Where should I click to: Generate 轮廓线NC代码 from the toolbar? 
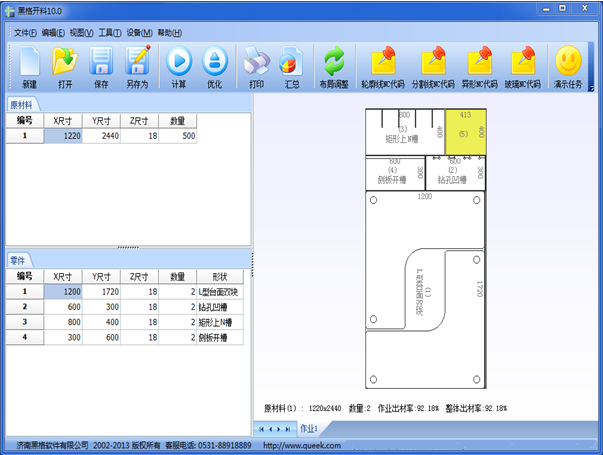pyautogui.click(x=382, y=64)
